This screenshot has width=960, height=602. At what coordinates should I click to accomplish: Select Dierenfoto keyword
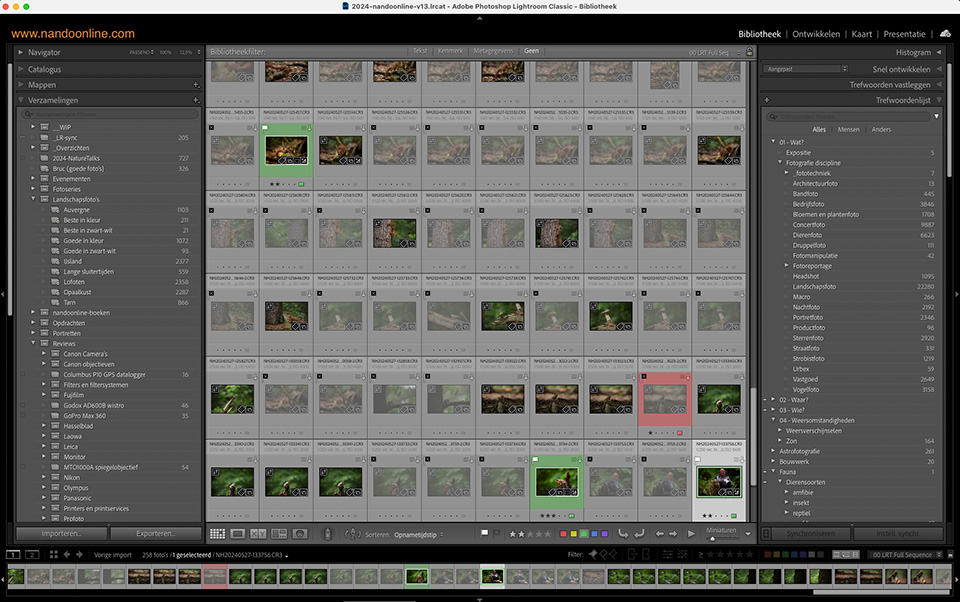(807, 235)
